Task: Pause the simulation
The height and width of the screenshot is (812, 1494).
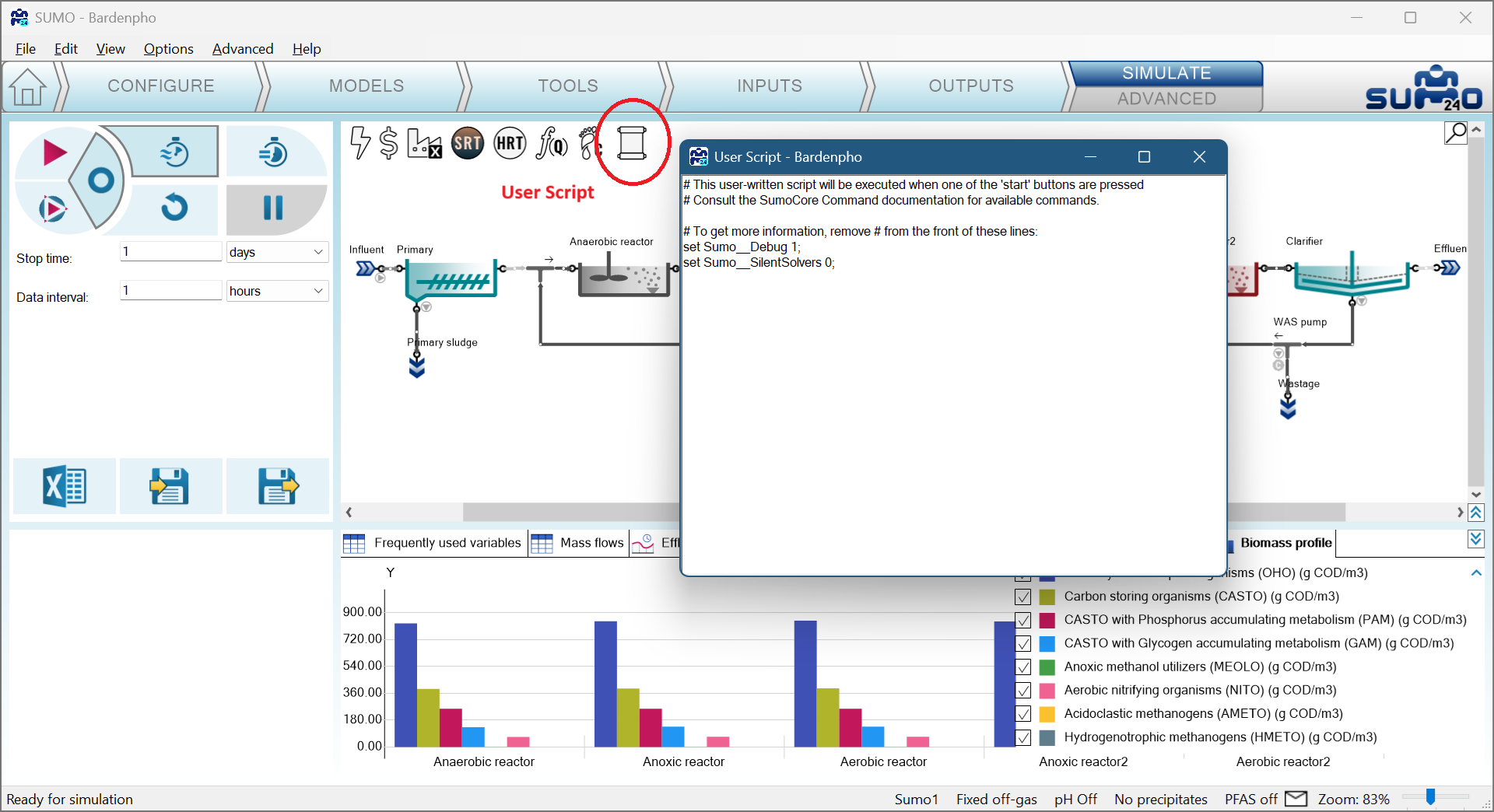Action: (x=273, y=208)
